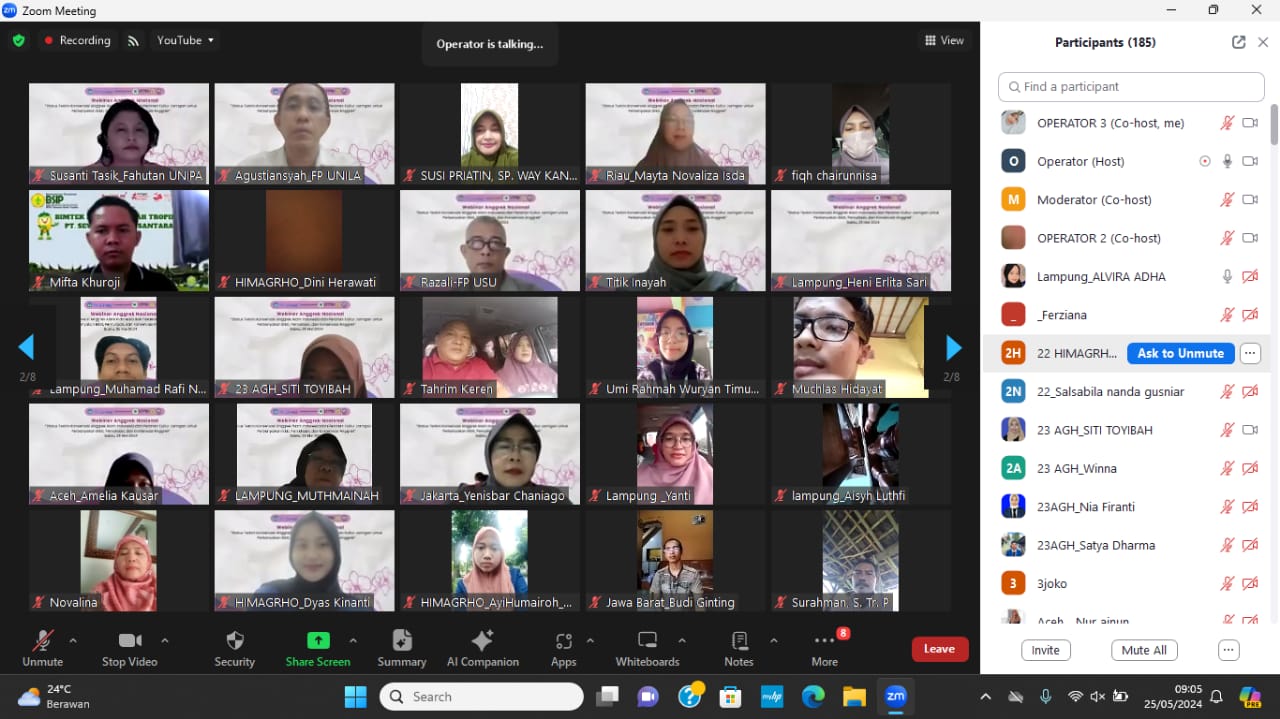Image resolution: width=1280 pixels, height=719 pixels.
Task: Pop out the Participants panel
Action: tap(1238, 42)
